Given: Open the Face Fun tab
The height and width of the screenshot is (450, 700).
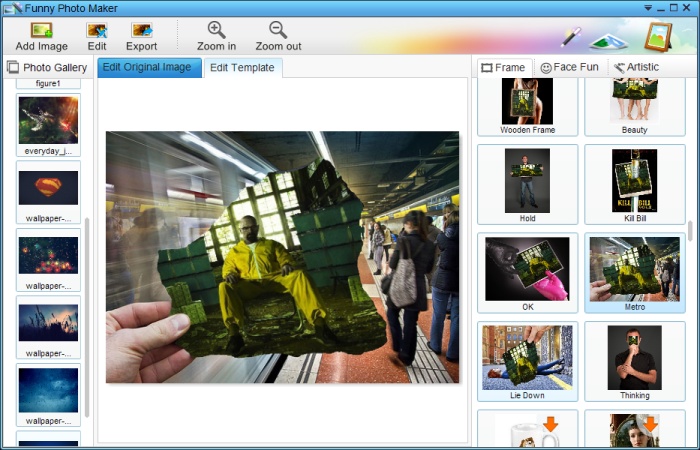Looking at the screenshot, I should 570,67.
